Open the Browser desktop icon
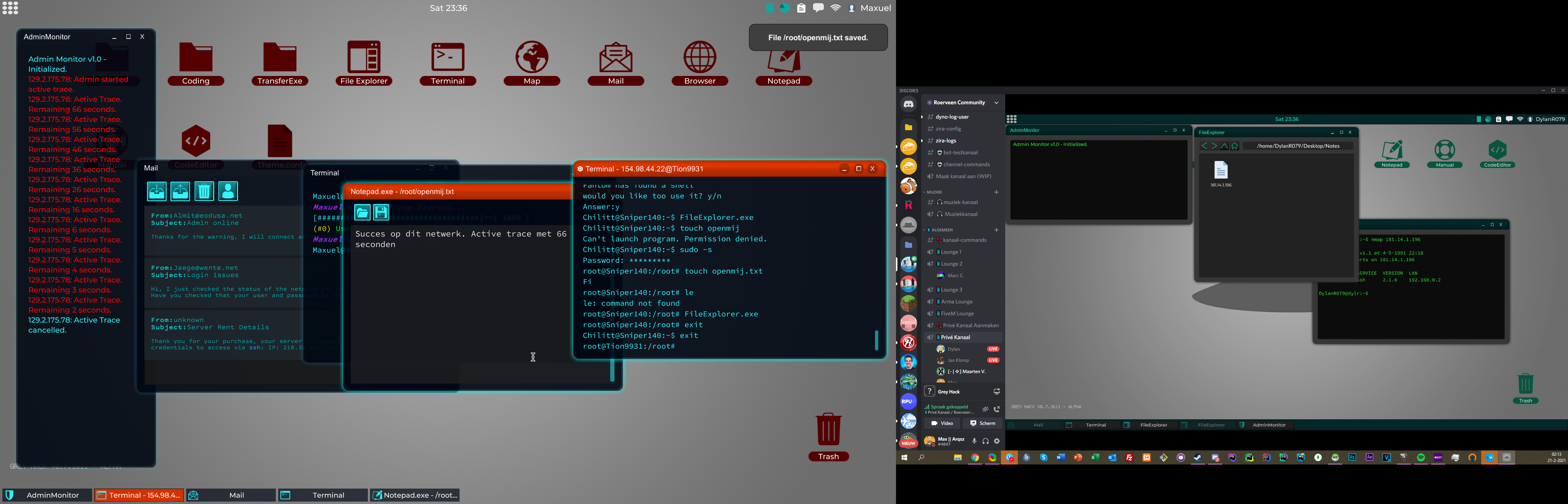Image resolution: width=1568 pixels, height=504 pixels. pyautogui.click(x=699, y=59)
